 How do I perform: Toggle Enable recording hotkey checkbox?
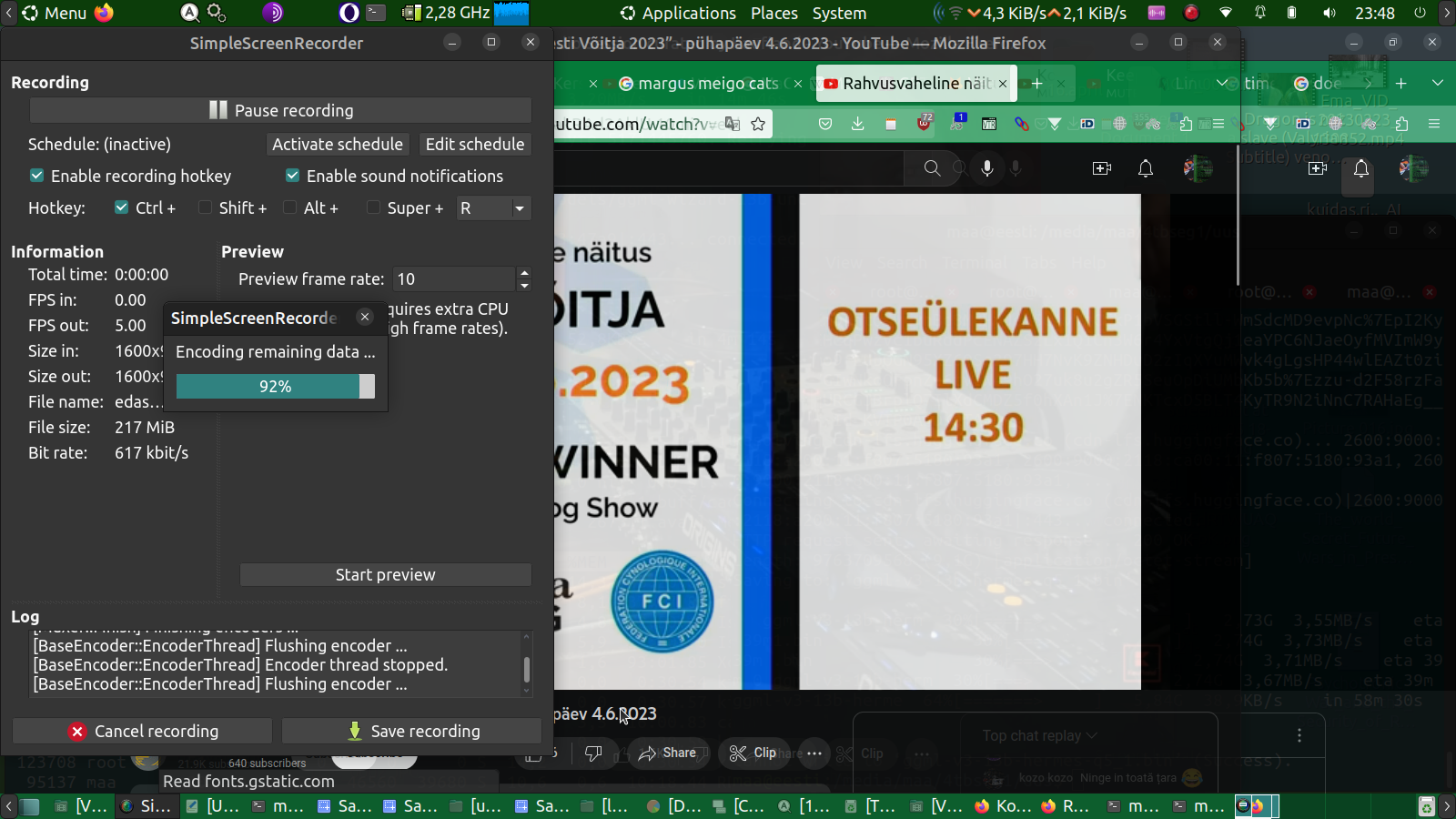coord(130,176)
